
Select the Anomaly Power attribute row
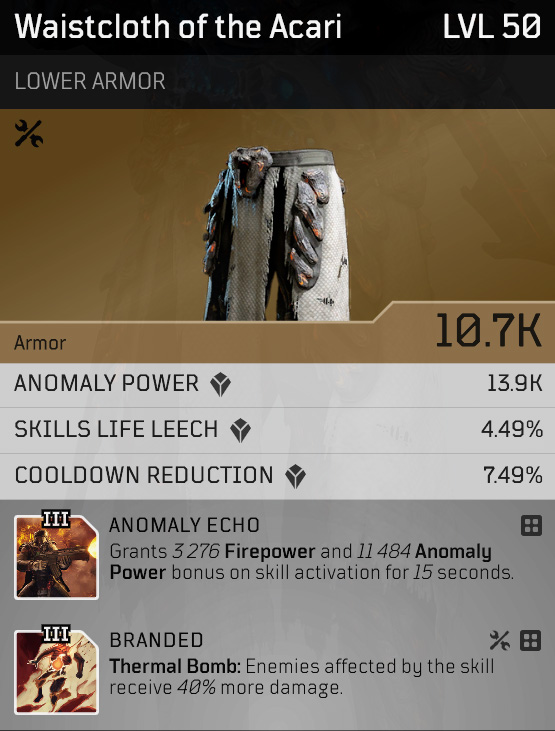(x=278, y=385)
